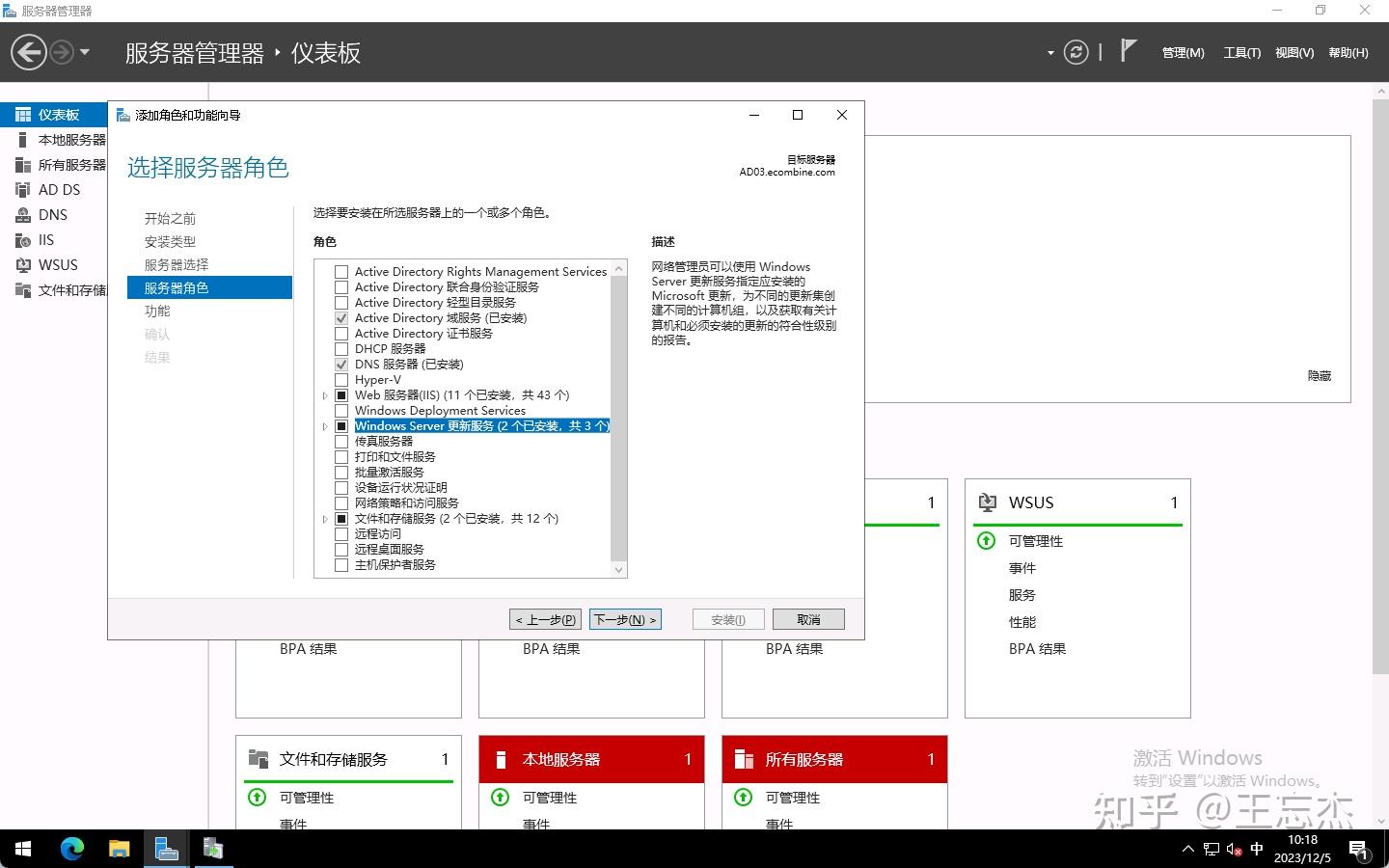Click down arrow of roles list scrollbar

coord(619,570)
